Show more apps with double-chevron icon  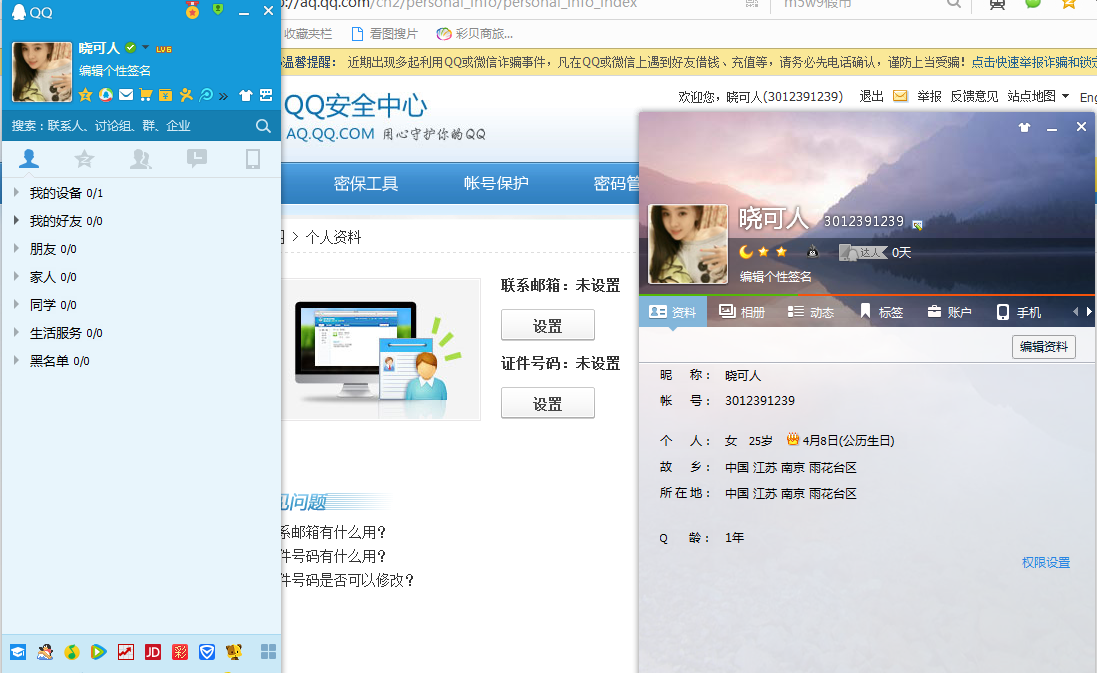click(x=223, y=96)
